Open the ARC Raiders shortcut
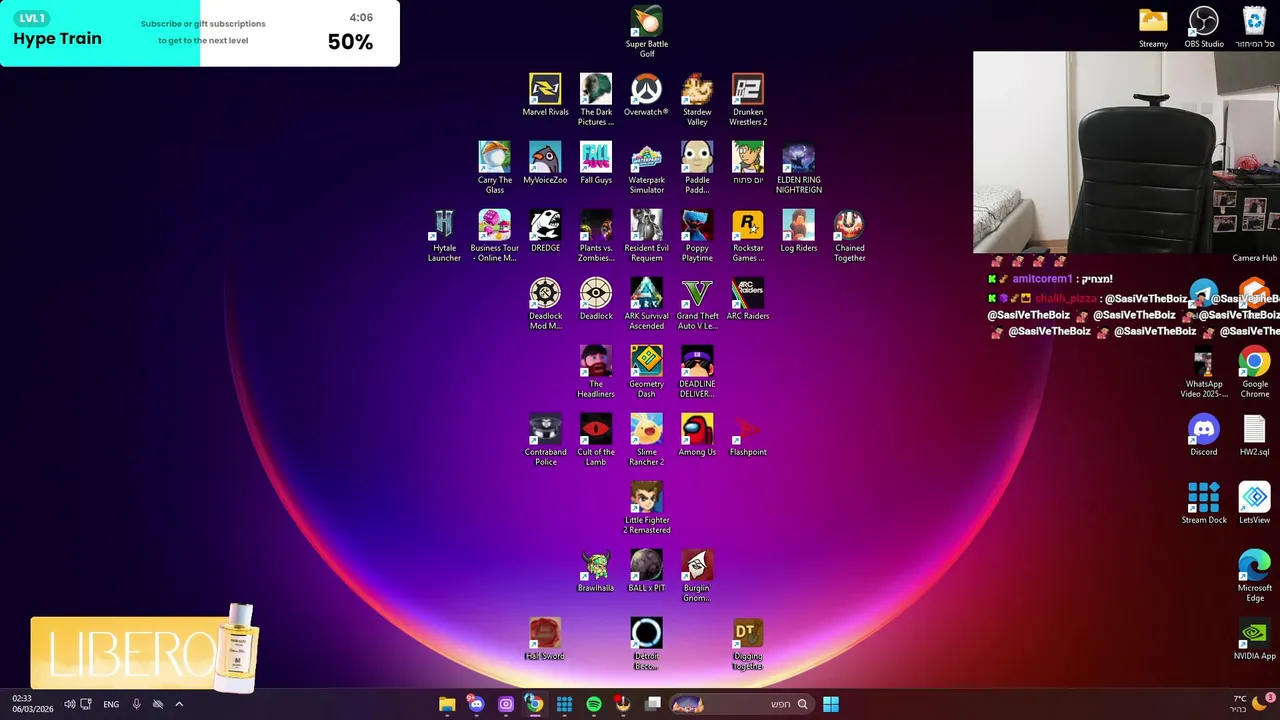The width and height of the screenshot is (1280, 720). (748, 299)
